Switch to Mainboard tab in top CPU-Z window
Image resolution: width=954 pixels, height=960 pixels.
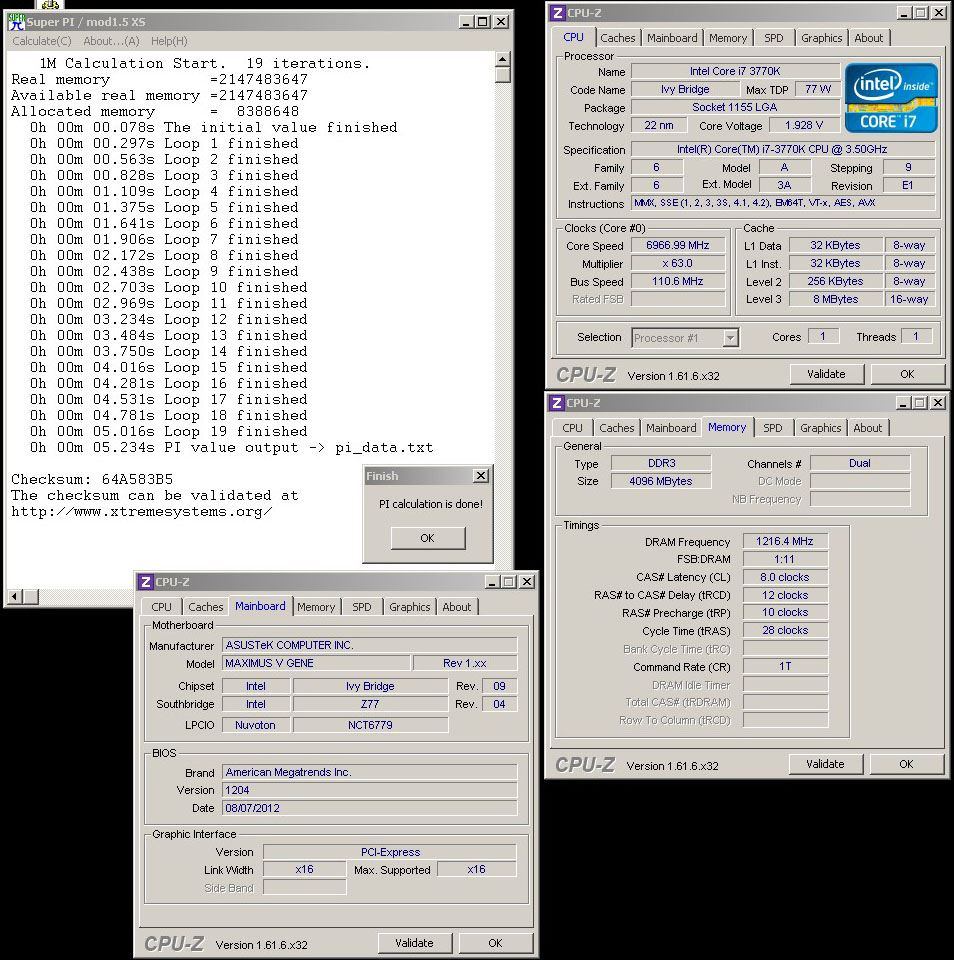click(x=672, y=38)
